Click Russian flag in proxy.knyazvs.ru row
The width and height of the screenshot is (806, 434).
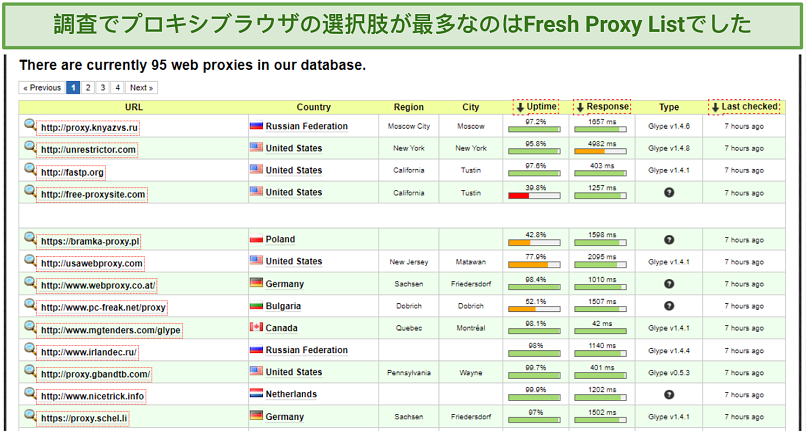256,125
